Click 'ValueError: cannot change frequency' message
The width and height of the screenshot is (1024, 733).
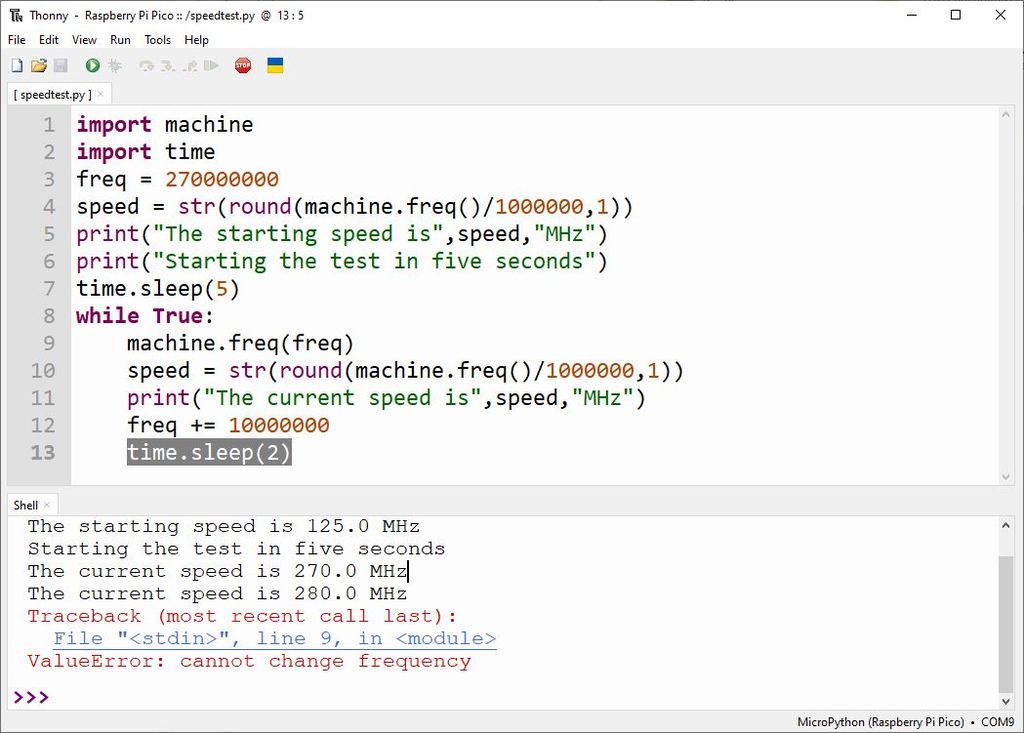[249, 661]
